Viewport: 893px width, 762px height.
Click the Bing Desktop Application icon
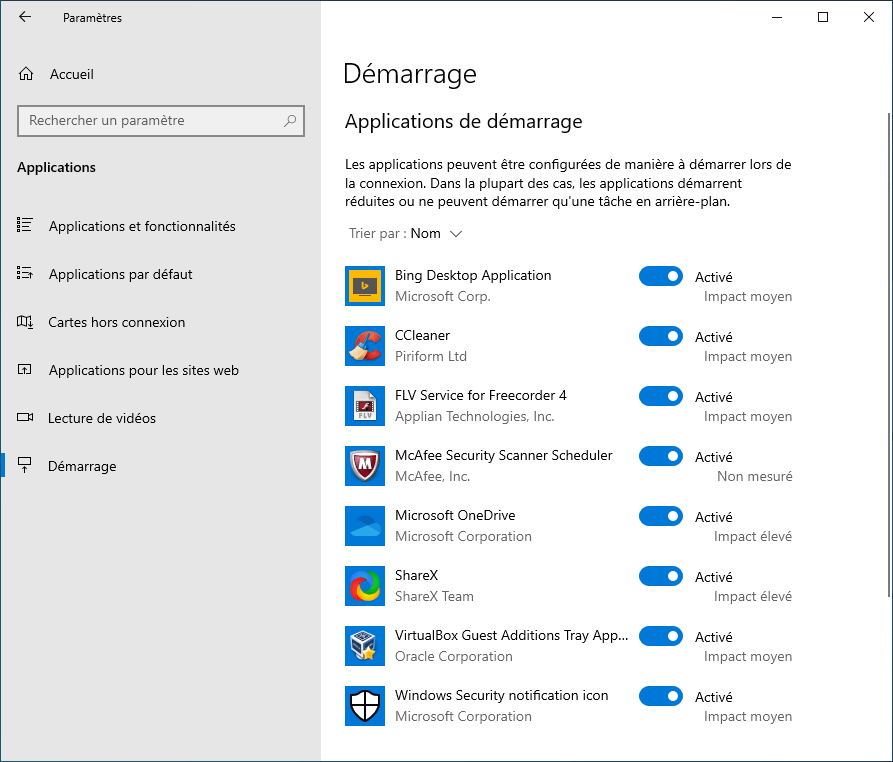[x=364, y=286]
